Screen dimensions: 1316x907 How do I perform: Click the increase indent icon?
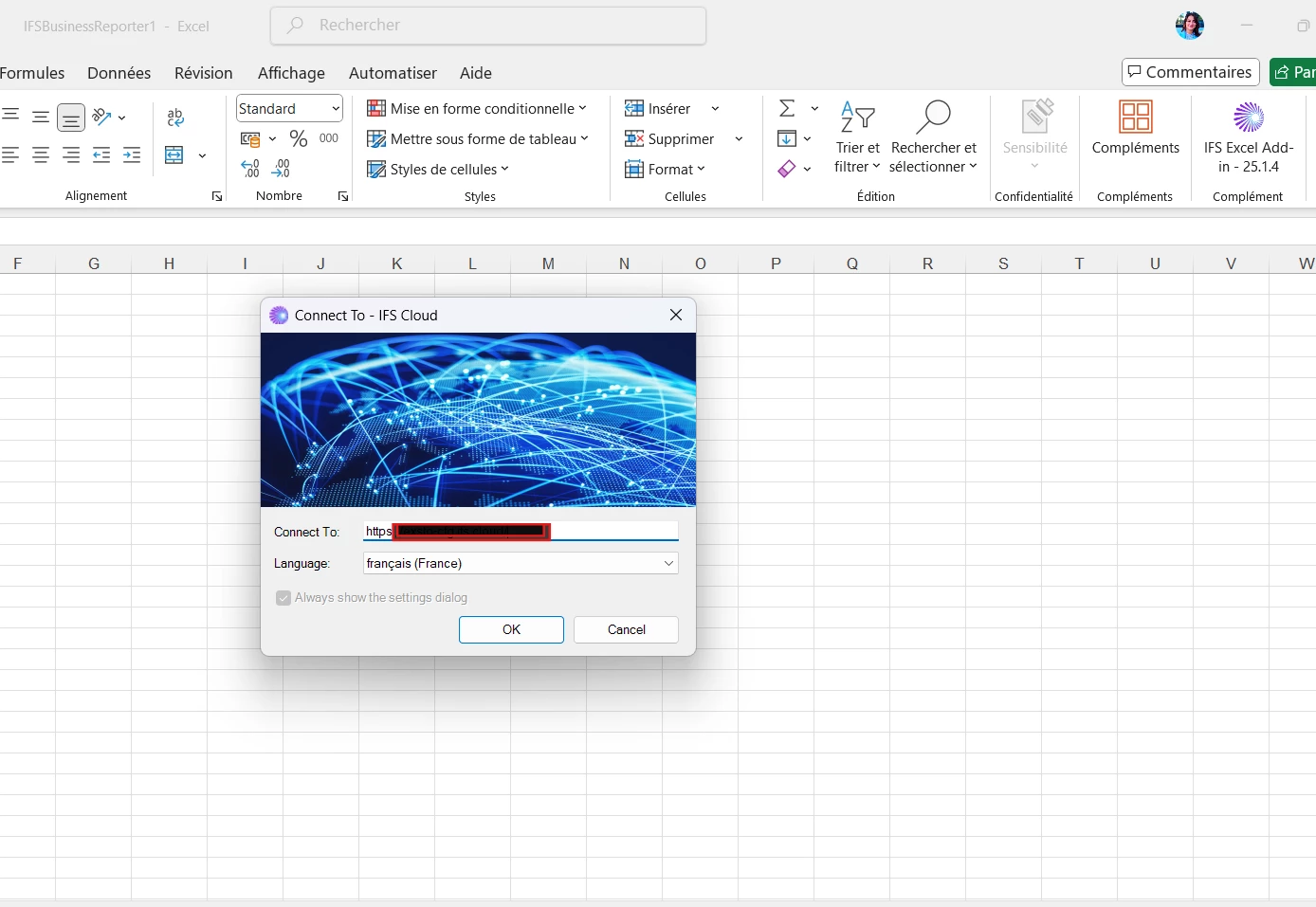pyautogui.click(x=132, y=155)
